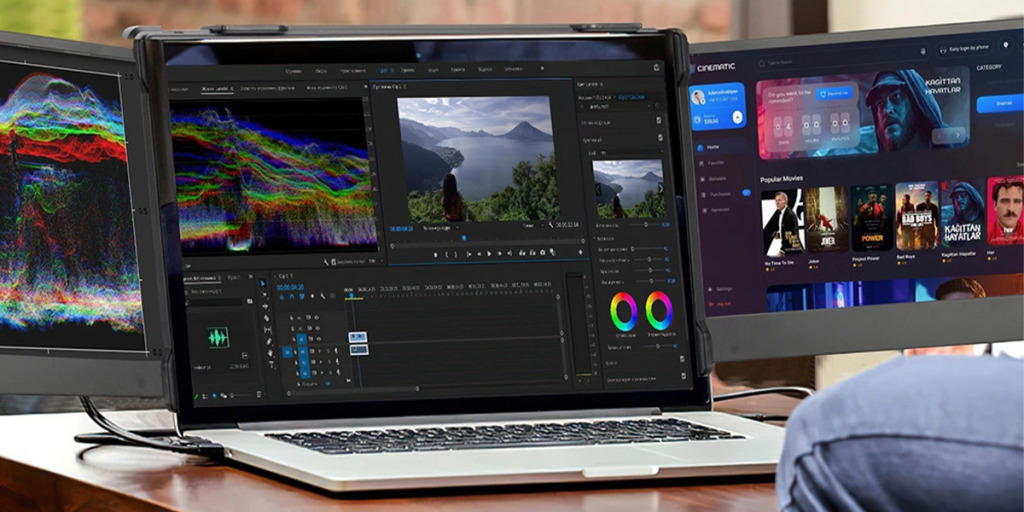The width and height of the screenshot is (1024, 512).
Task: Click the round plus button on balance card
Action: coord(737,117)
